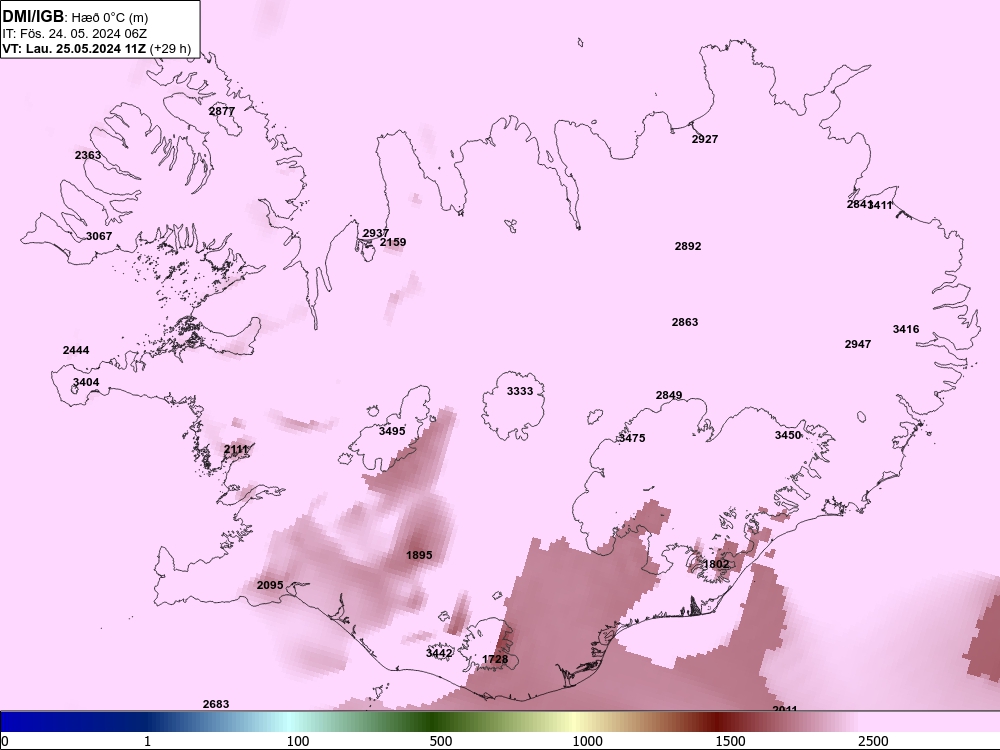Click the 0 tick on the color scale
This screenshot has height=750, width=1000.
coord(5,741)
